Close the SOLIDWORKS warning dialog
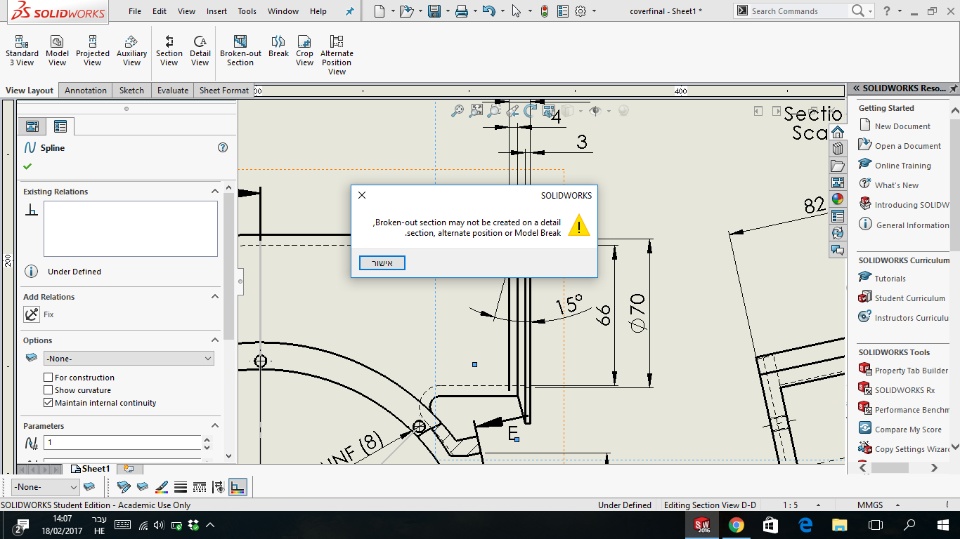960x539 pixels. pyautogui.click(x=362, y=195)
